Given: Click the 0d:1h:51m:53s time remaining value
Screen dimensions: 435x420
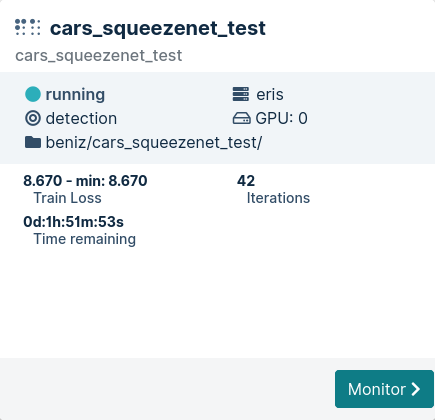Looking at the screenshot, I should pyautogui.click(x=73, y=222).
